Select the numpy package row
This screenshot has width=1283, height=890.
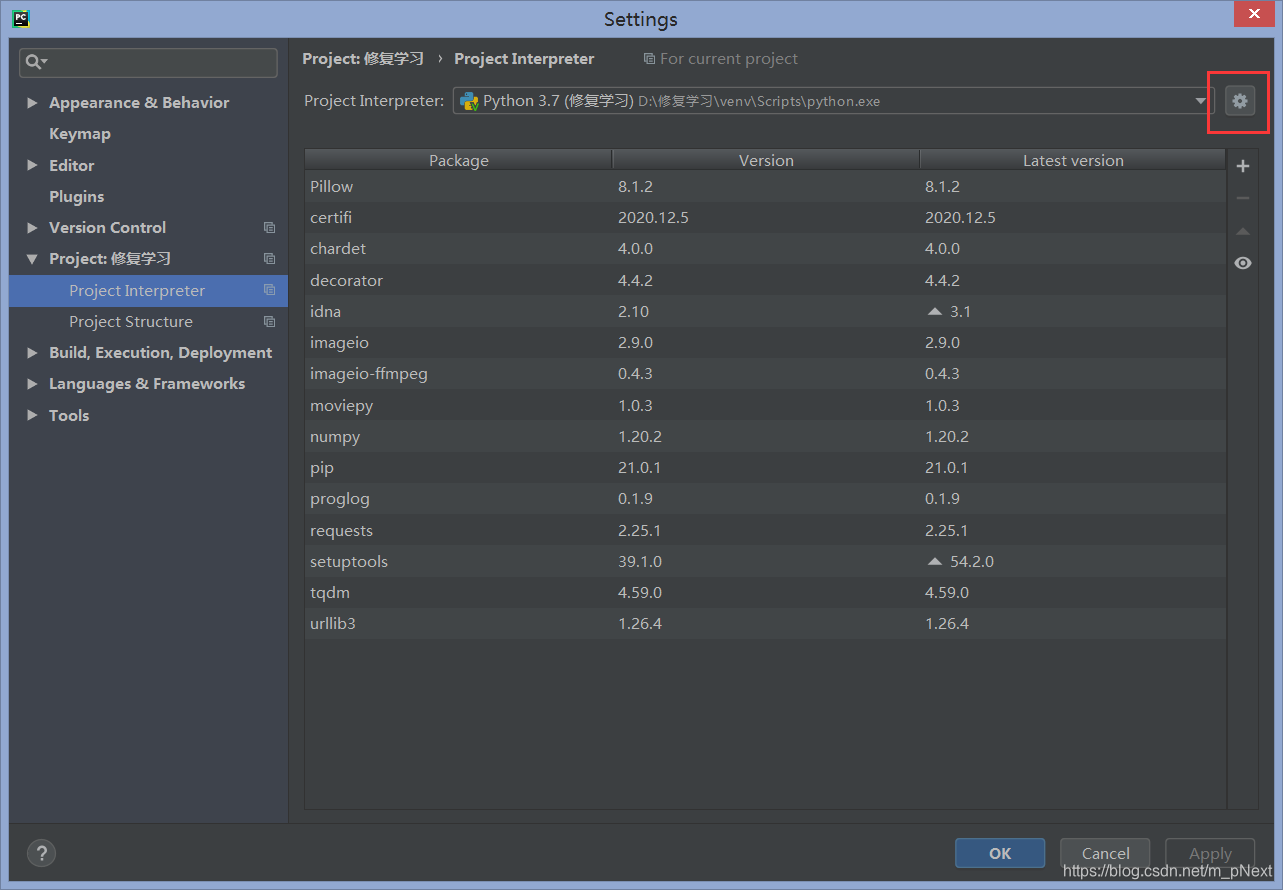coord(765,437)
